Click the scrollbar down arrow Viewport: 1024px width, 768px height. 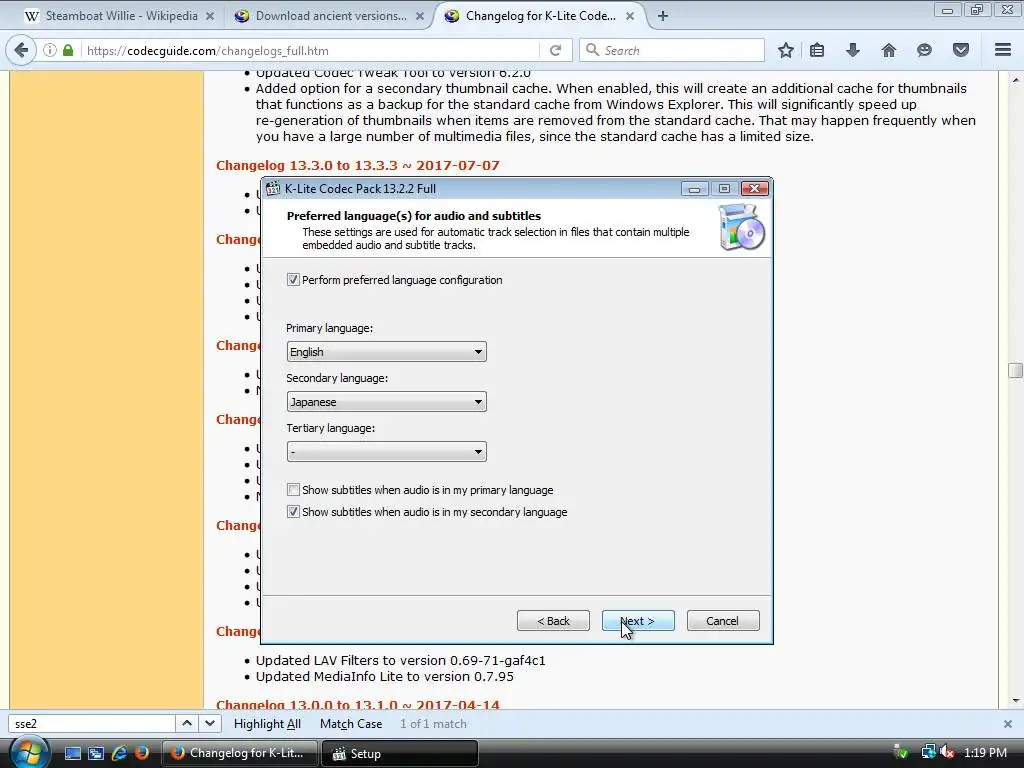pos(1015,701)
